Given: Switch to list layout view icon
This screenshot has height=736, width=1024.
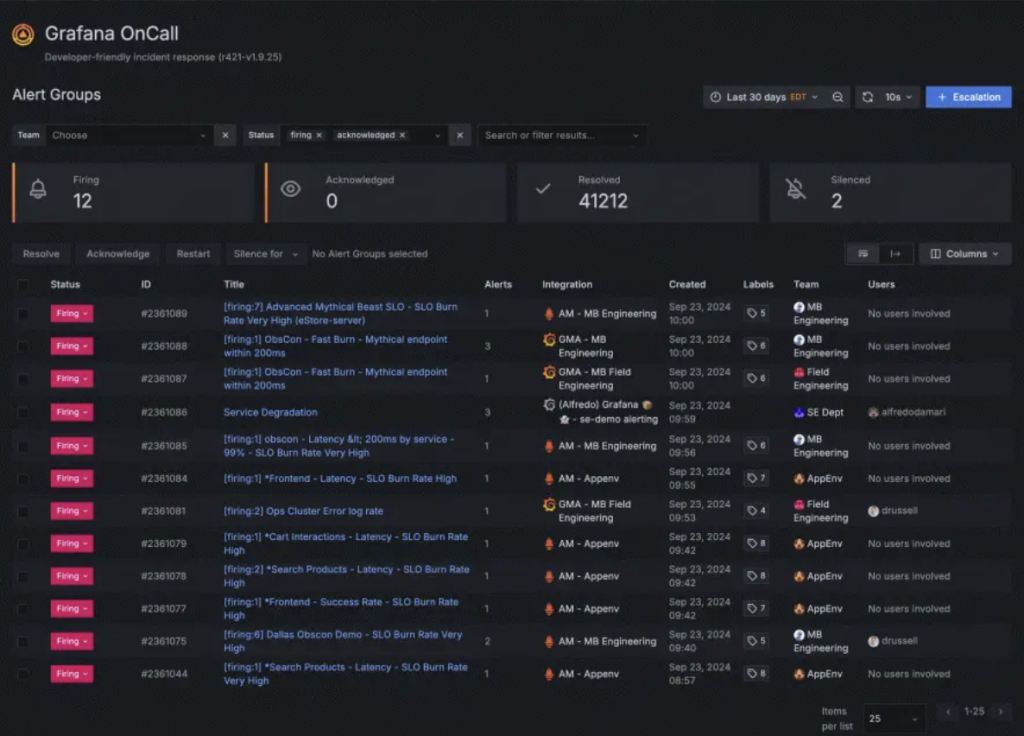Looking at the screenshot, I should click(863, 254).
